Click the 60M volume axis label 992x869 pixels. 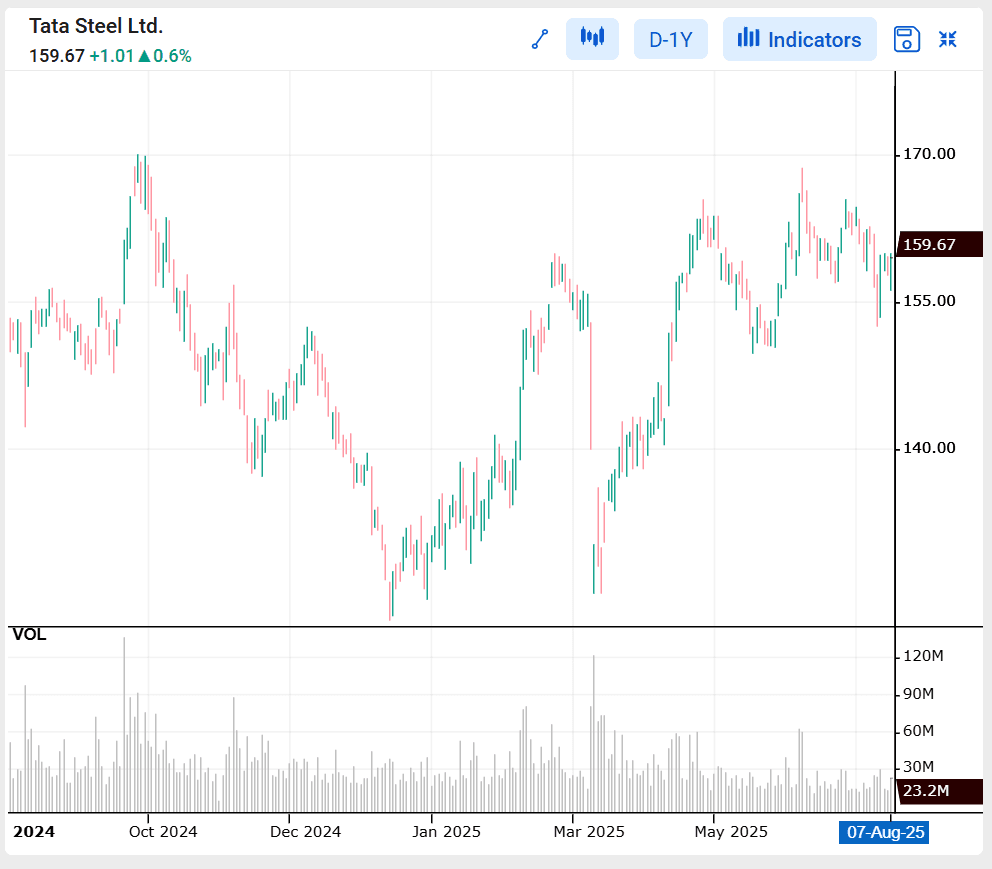pyautogui.click(x=919, y=731)
